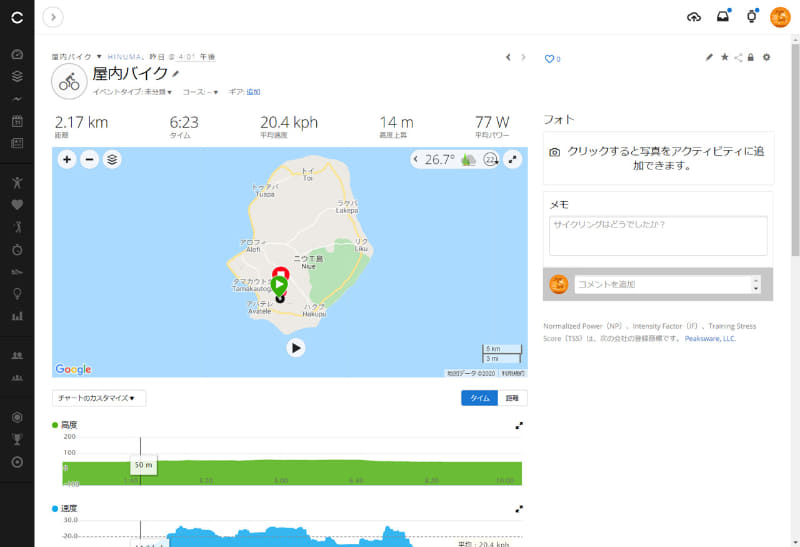The height and width of the screenshot is (547, 800).
Task: Expand the map to fullscreen
Action: (x=512, y=160)
